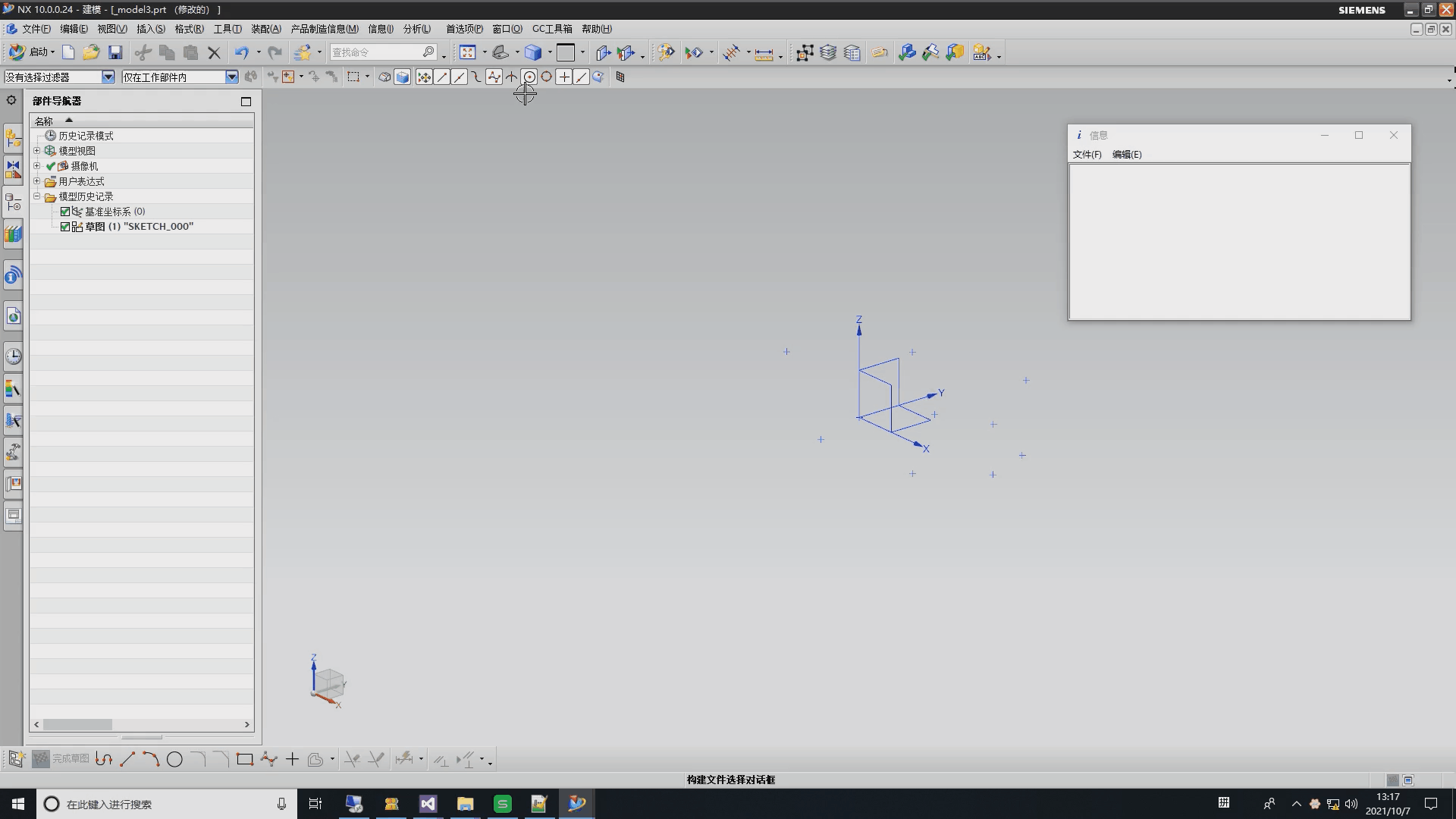
Task: Open the Assembly Navigator sidebar tab
Action: (13, 140)
